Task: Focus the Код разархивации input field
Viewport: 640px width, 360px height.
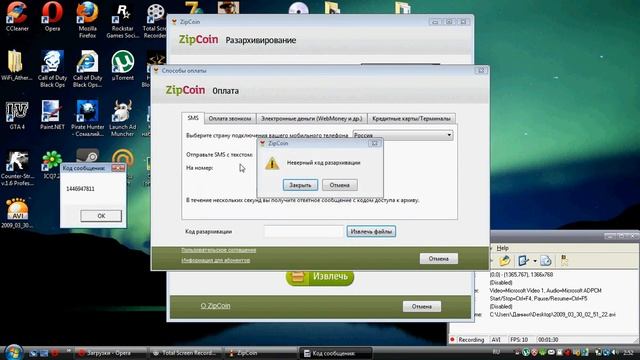Action: tap(304, 231)
